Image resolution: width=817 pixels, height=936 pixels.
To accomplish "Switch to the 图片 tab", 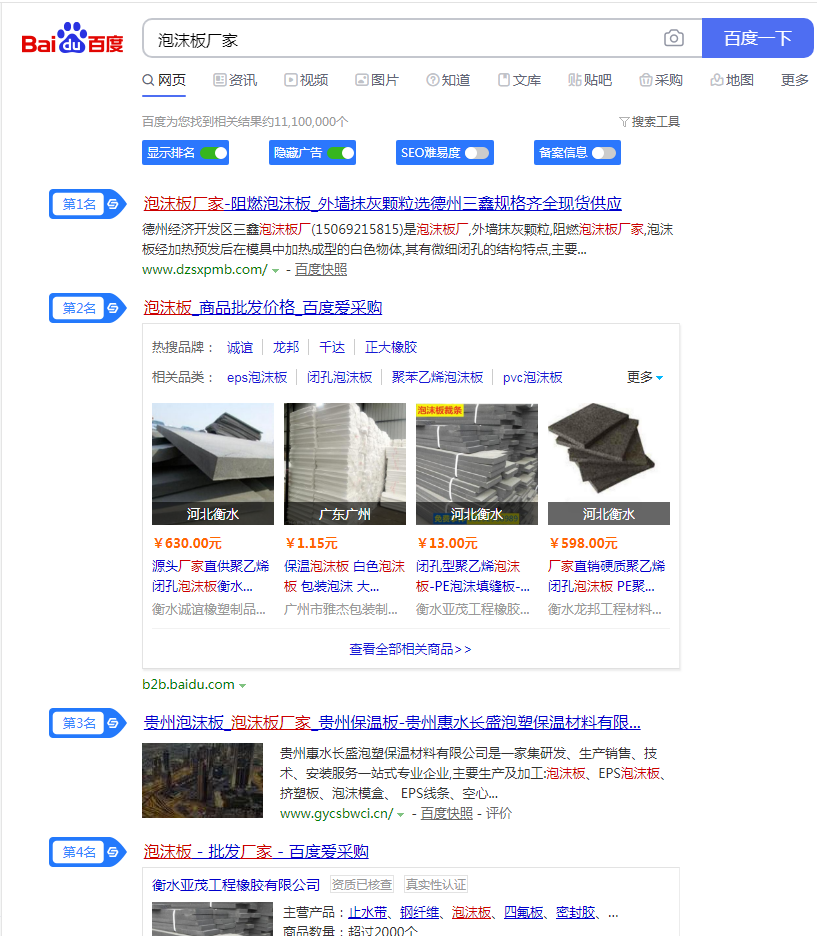I will [x=377, y=80].
